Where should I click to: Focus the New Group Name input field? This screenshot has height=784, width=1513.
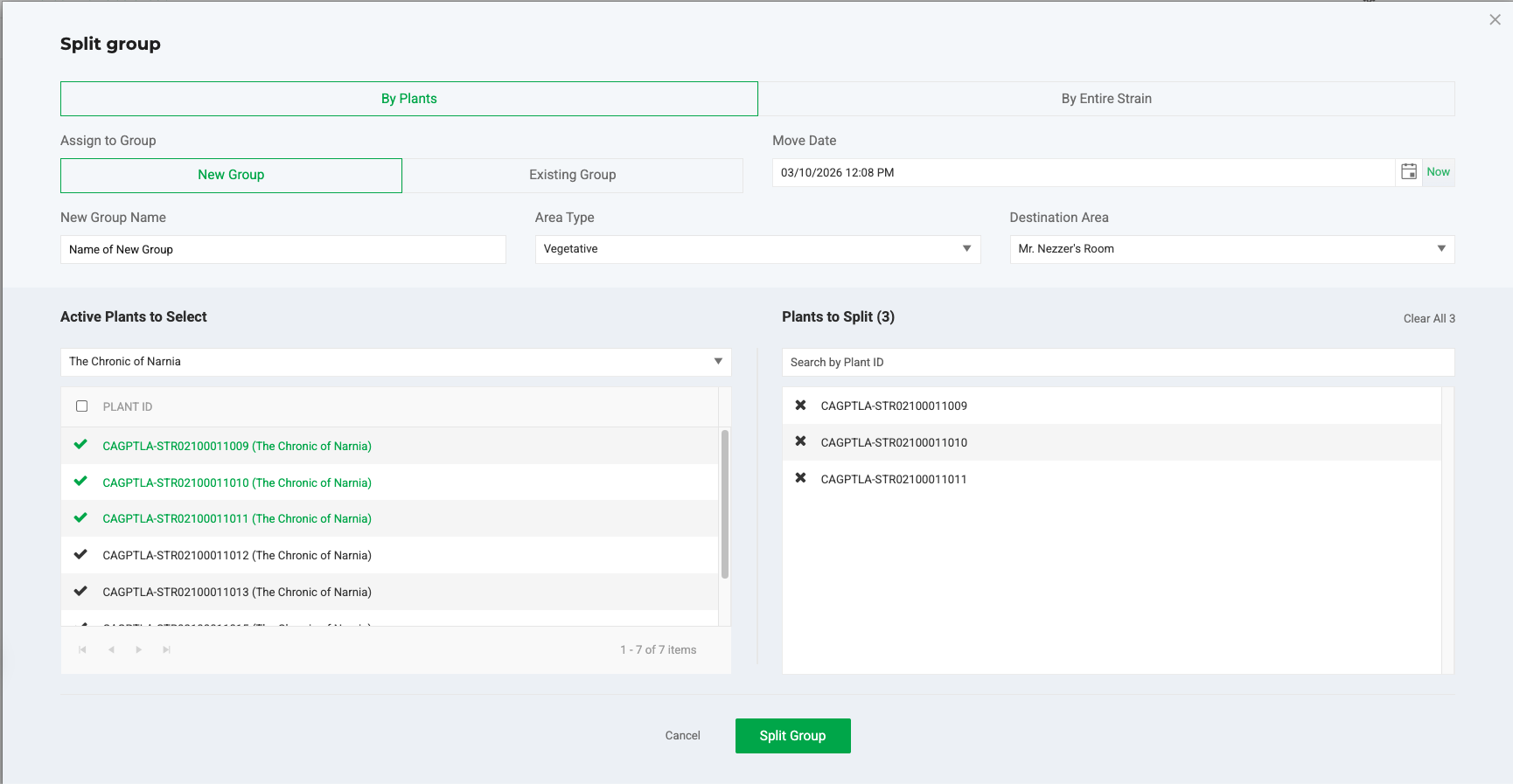(x=282, y=249)
